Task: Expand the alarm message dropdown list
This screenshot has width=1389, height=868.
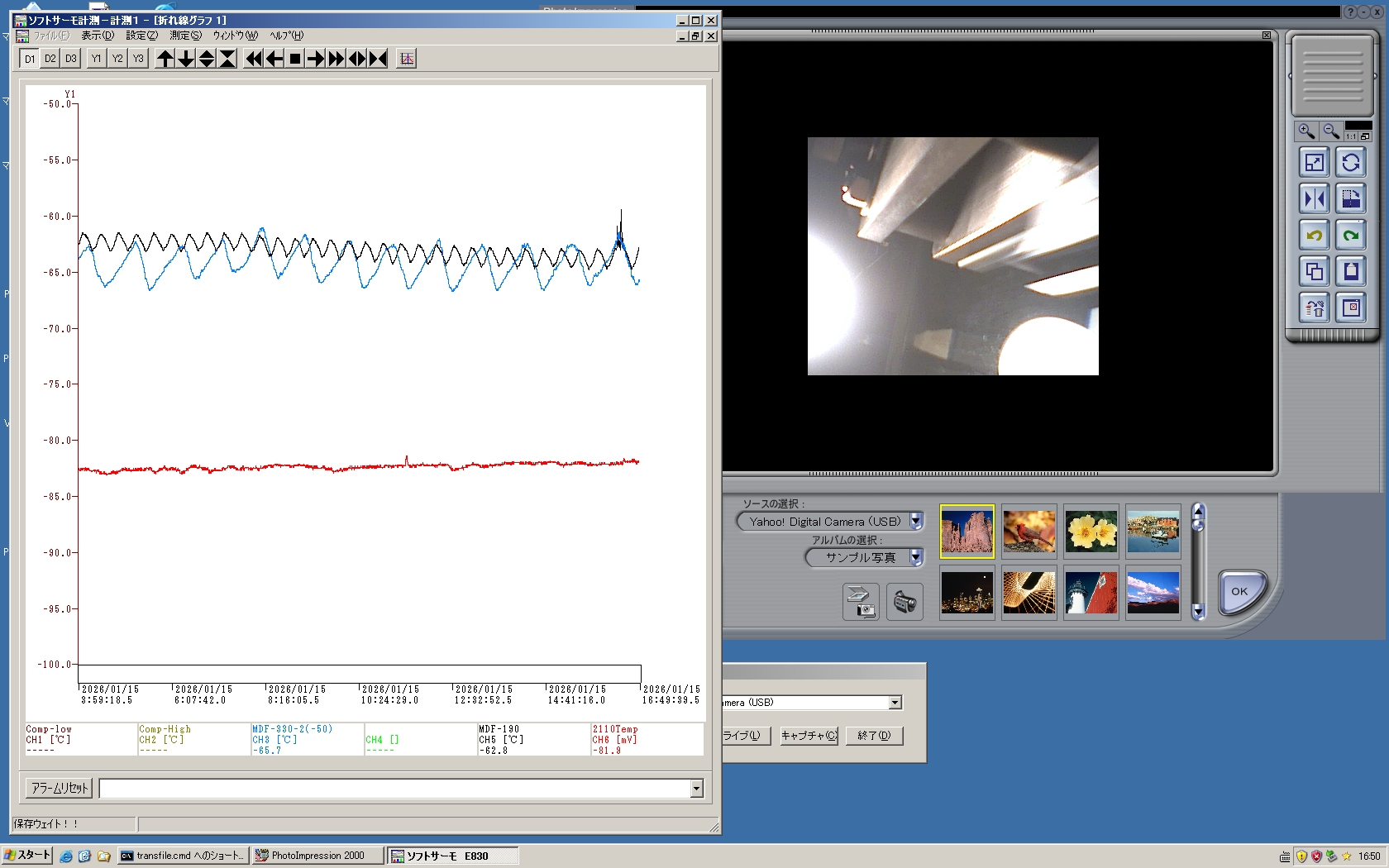Action: (x=696, y=789)
